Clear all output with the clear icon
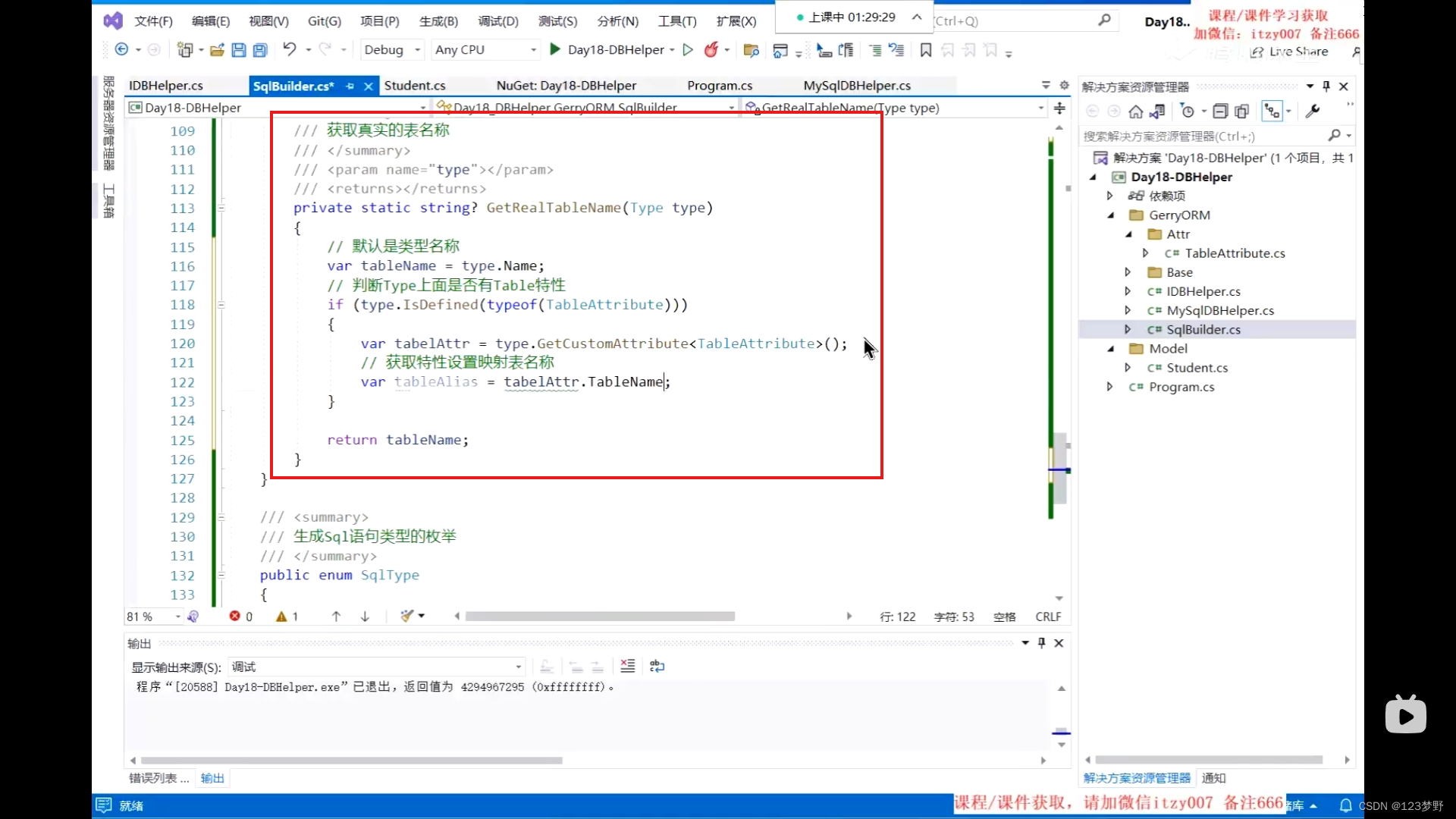 coord(627,666)
